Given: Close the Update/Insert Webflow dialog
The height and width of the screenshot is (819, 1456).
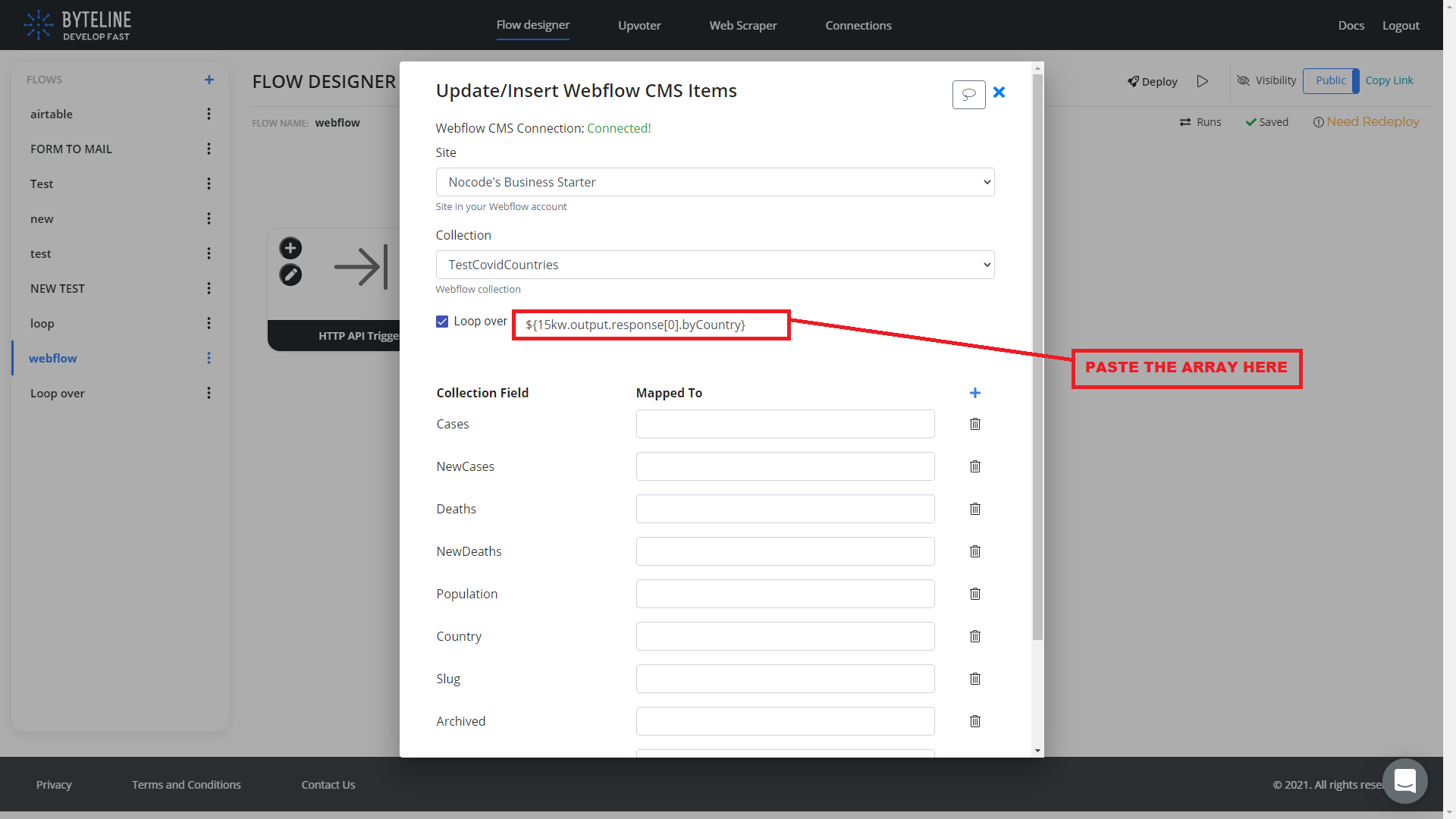Looking at the screenshot, I should pyautogui.click(x=999, y=92).
